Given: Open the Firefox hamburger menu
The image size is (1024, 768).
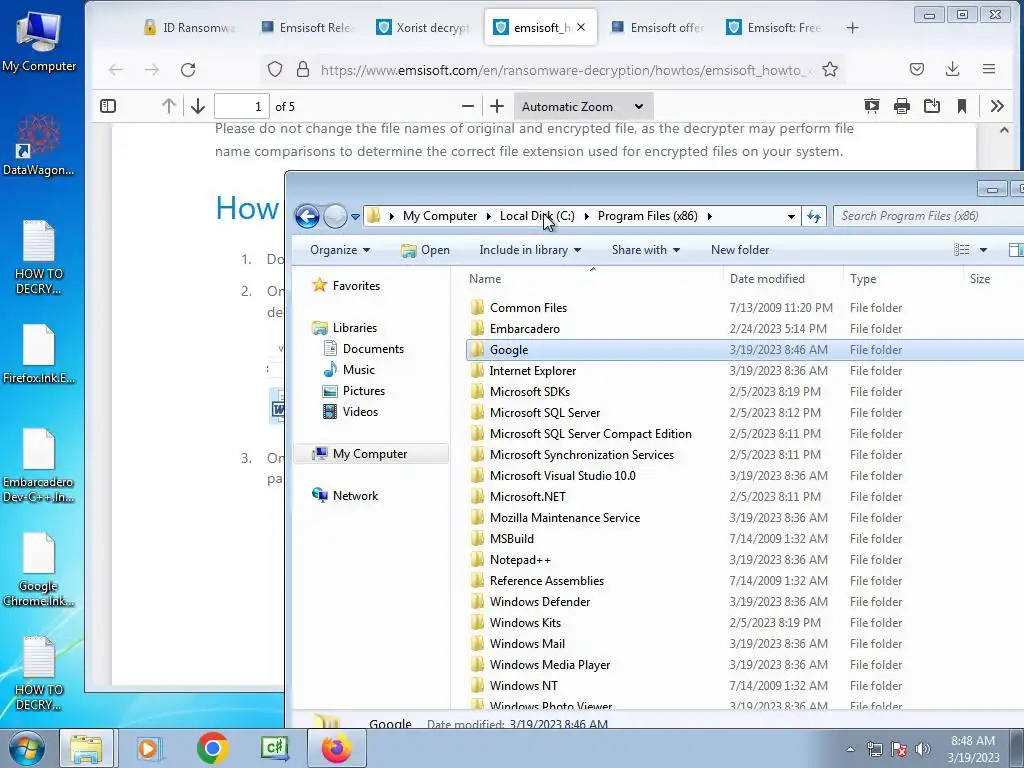Looking at the screenshot, I should tap(989, 69).
